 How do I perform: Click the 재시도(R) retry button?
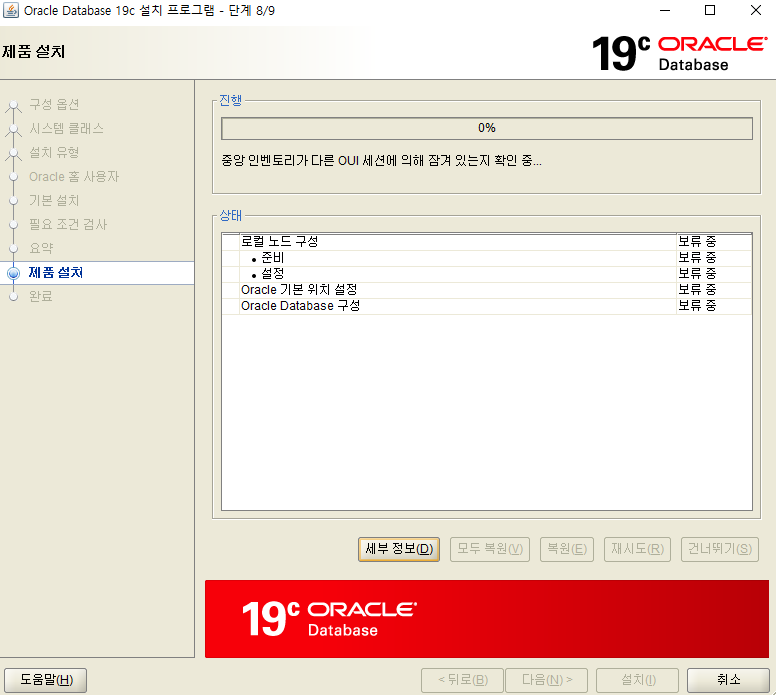tap(637, 549)
